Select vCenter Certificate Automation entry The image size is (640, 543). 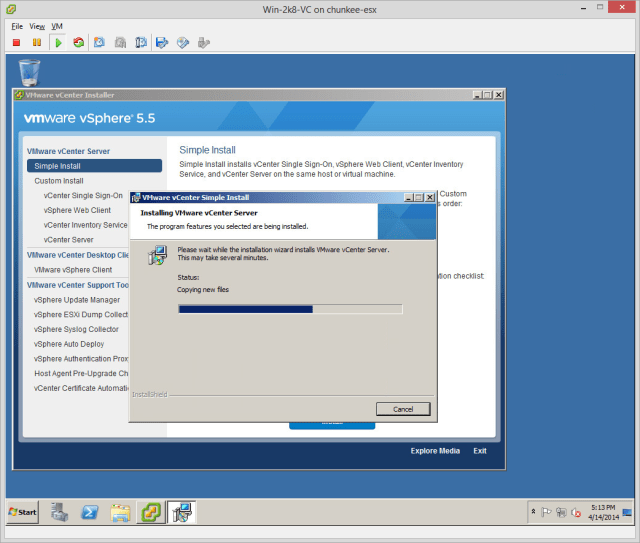[81, 388]
